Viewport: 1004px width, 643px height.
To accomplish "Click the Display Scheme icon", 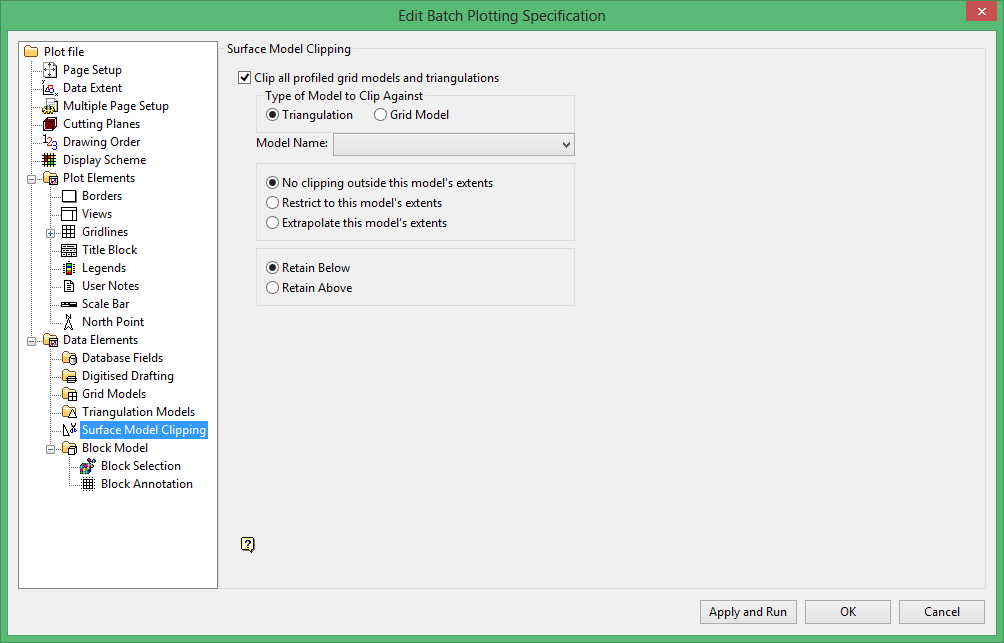I will pos(50,160).
